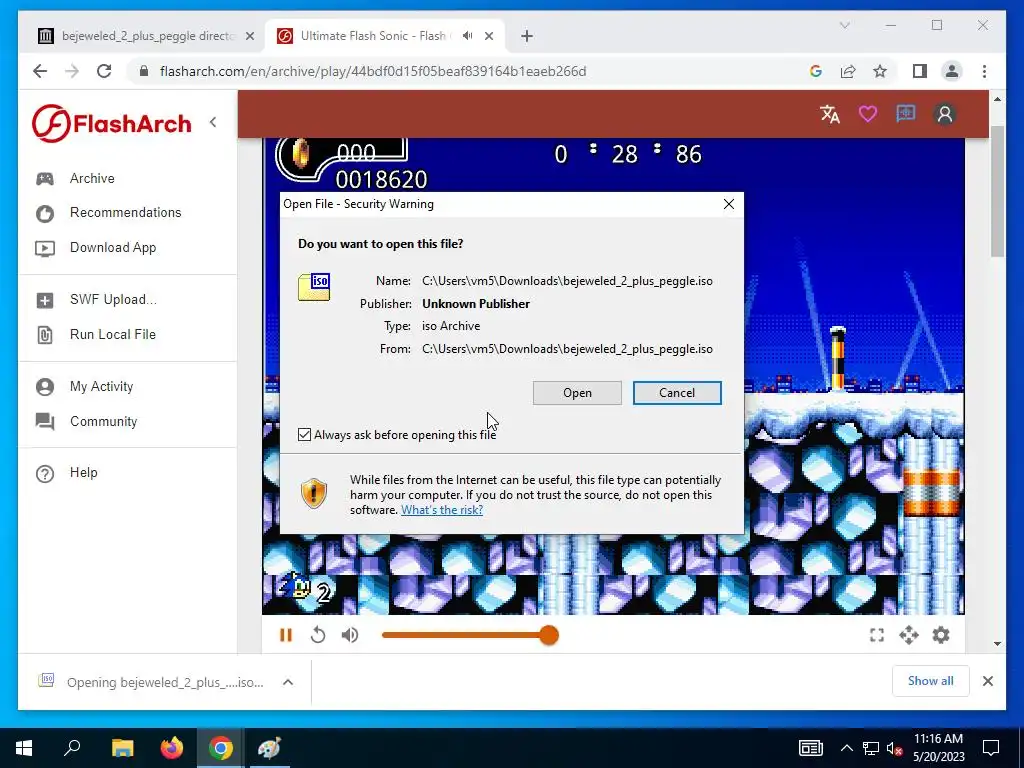Click the FlashArch logo
The image size is (1024, 768).
click(112, 123)
